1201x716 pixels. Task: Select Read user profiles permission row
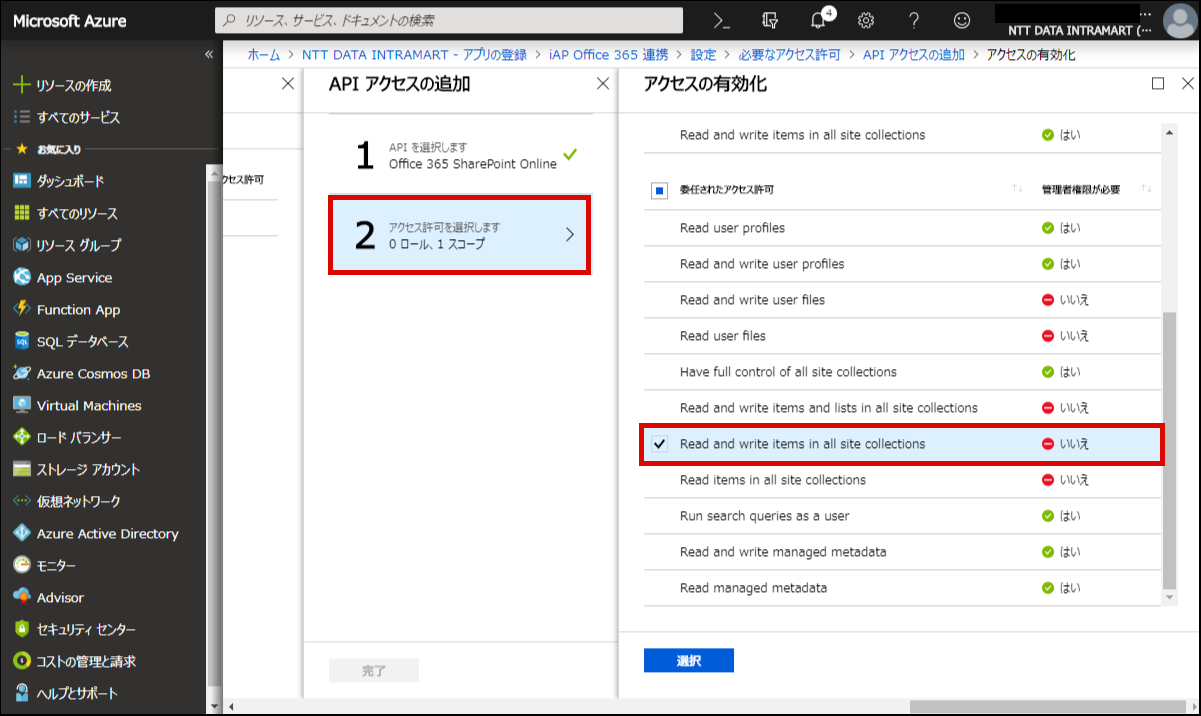pyautogui.click(x=901, y=228)
